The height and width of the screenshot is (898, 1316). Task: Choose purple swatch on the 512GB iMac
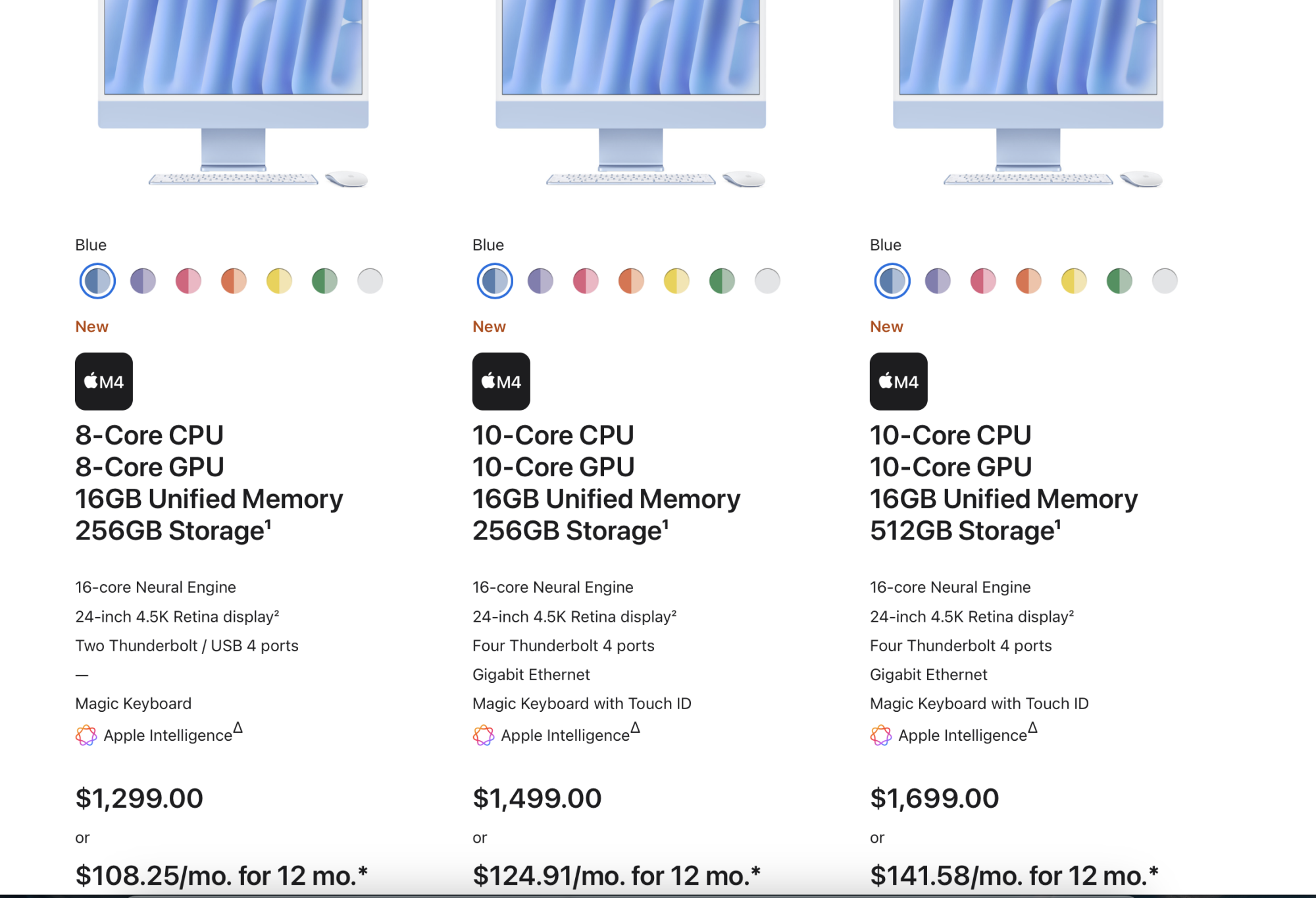point(938,281)
